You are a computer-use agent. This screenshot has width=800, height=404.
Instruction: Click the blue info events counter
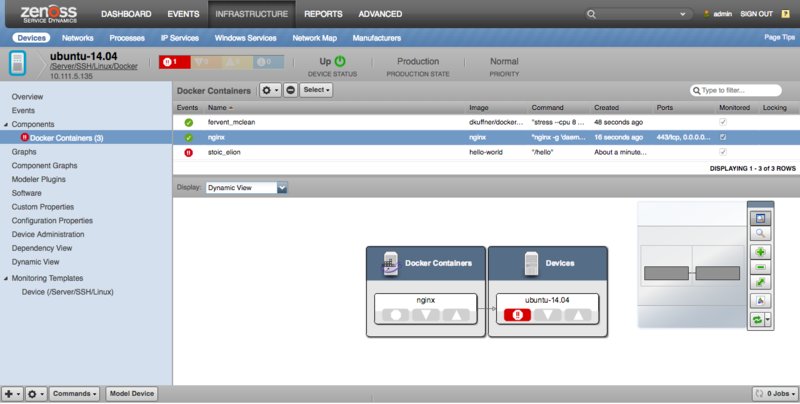pyautogui.click(x=268, y=62)
